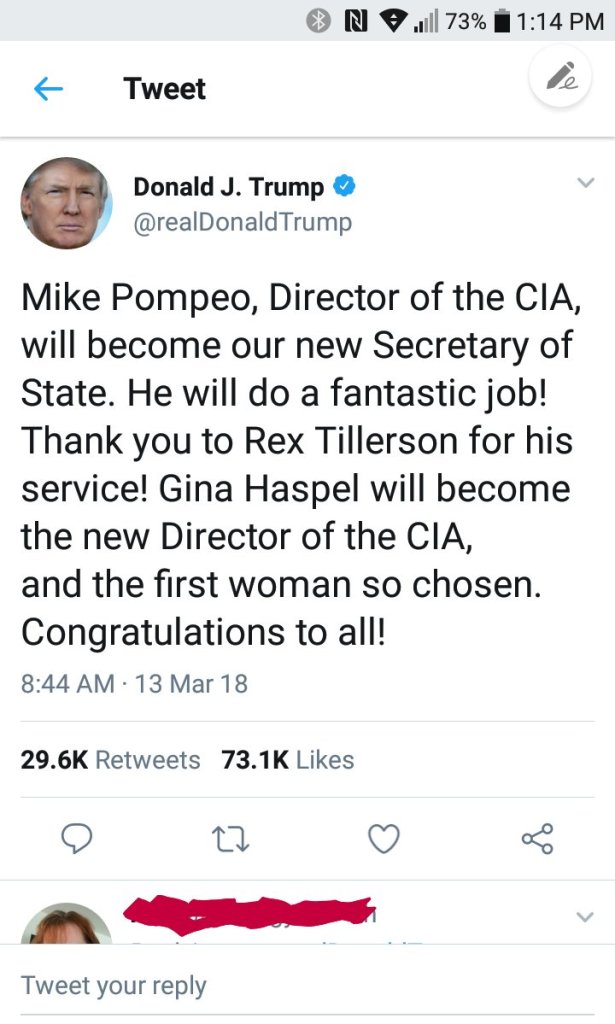Tap the Bluetooth icon in status bar
This screenshot has width=615, height=1024.
[319, 21]
